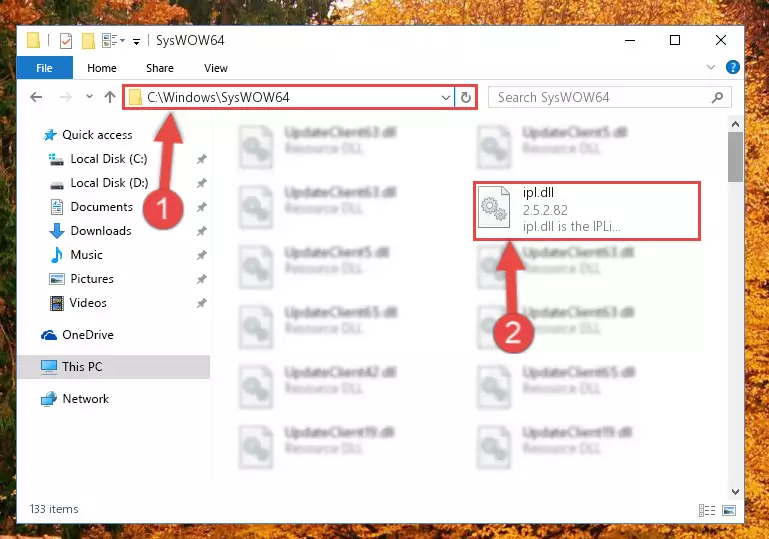The image size is (769, 539).
Task: Click the vertical scrollbar thumb
Action: tap(735, 157)
